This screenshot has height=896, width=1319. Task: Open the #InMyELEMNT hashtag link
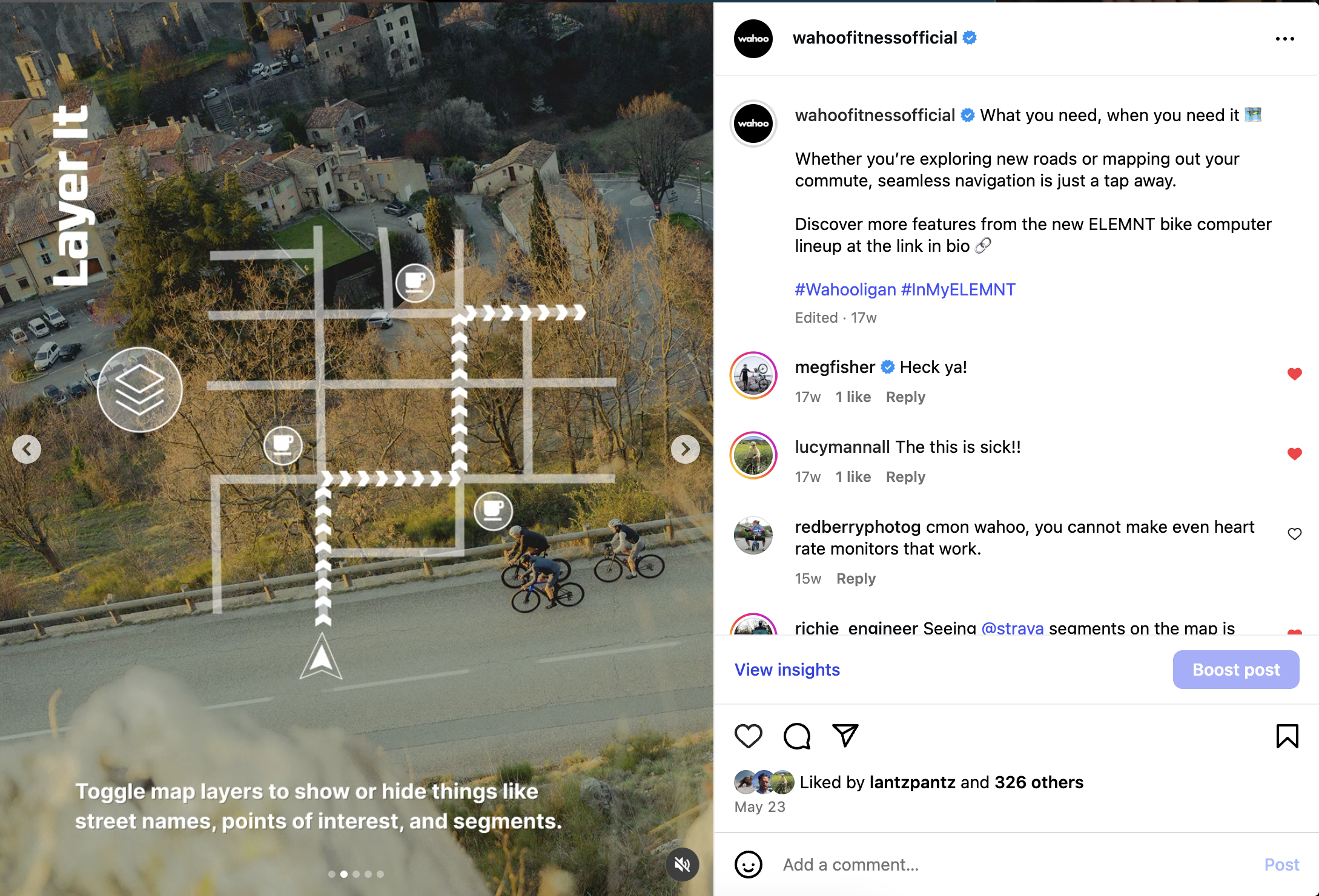(958, 289)
